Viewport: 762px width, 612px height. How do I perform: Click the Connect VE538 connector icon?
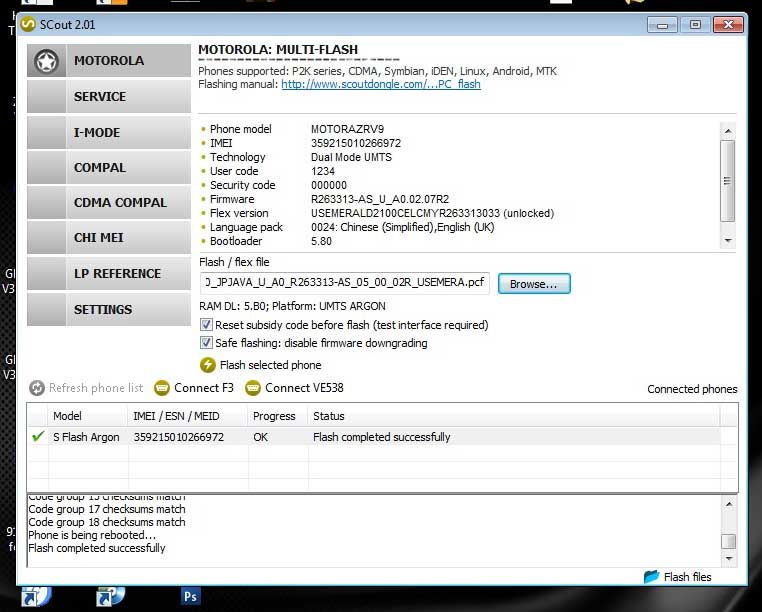[253, 388]
